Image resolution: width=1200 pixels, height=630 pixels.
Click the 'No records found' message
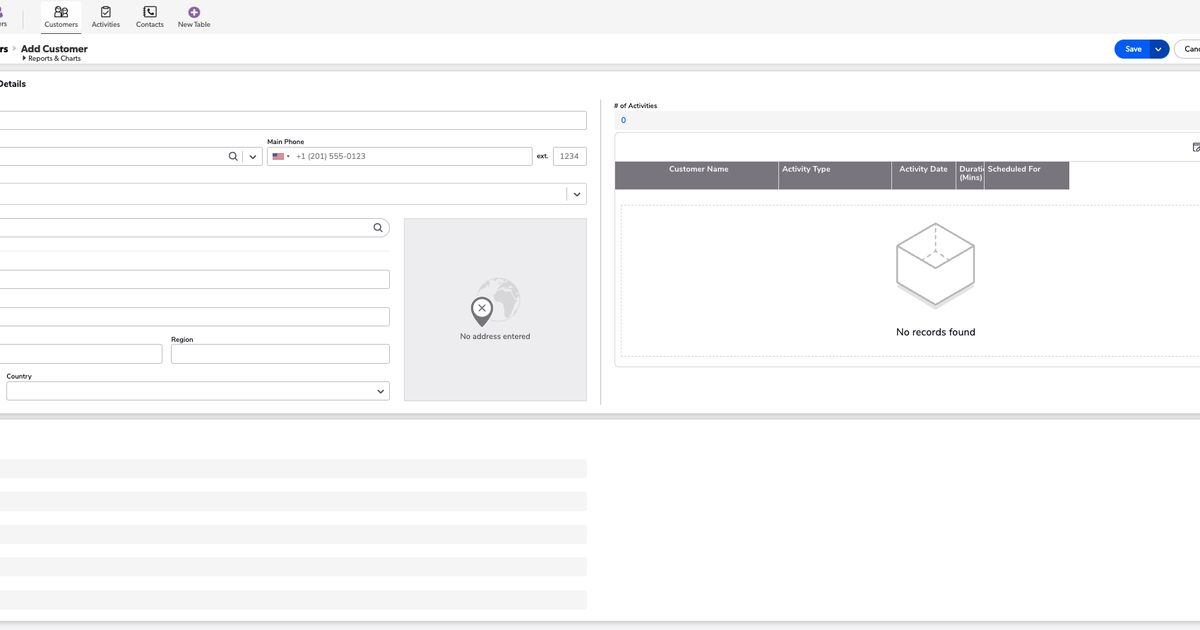pyautogui.click(x=936, y=332)
